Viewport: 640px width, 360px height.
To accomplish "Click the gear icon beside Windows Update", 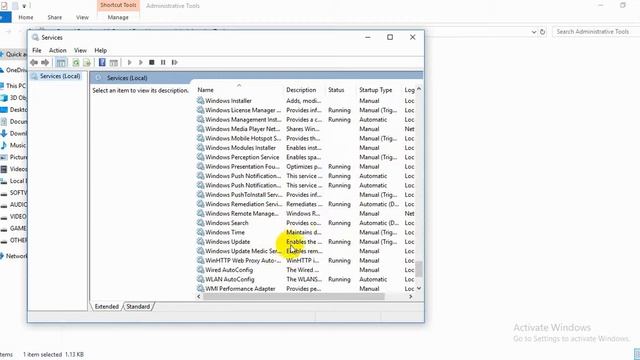I will [200, 242].
